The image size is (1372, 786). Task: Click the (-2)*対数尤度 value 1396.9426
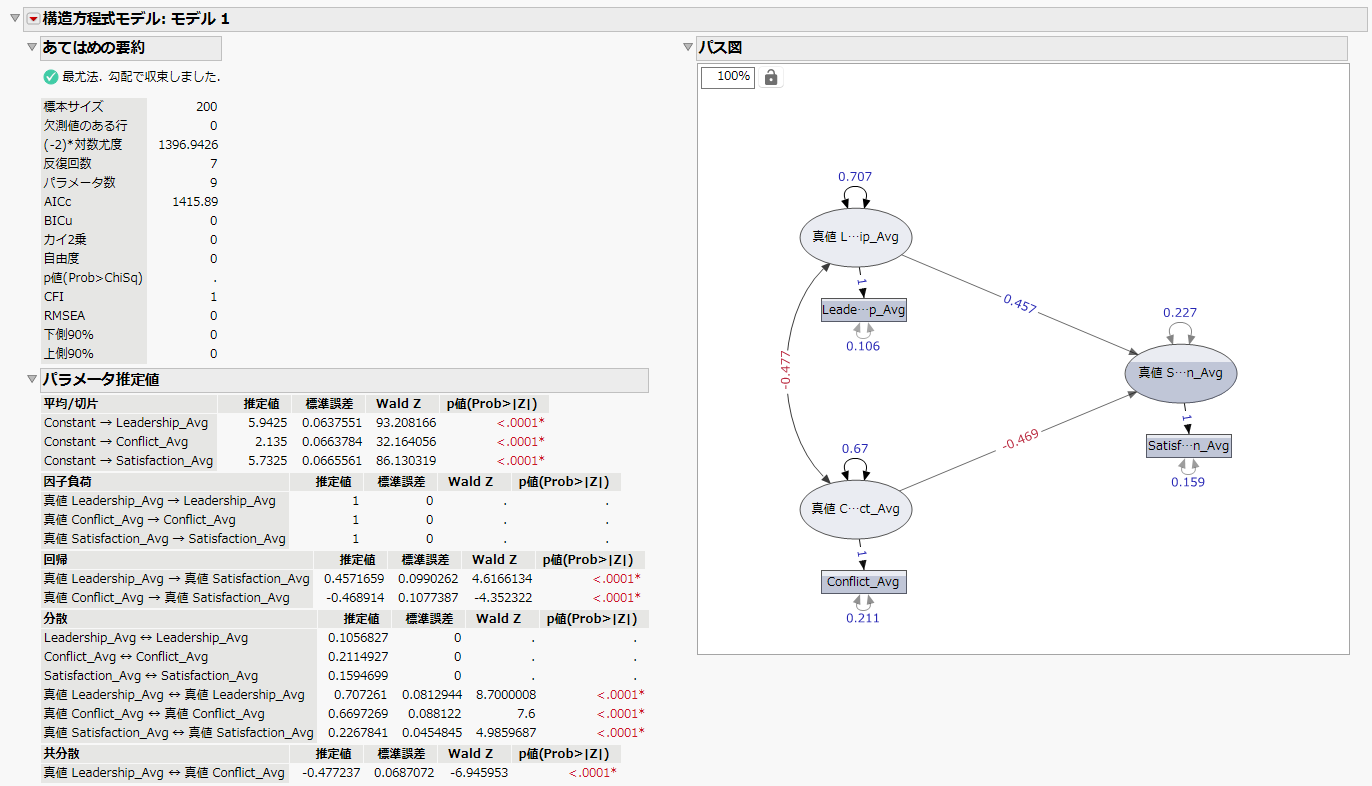click(188, 145)
